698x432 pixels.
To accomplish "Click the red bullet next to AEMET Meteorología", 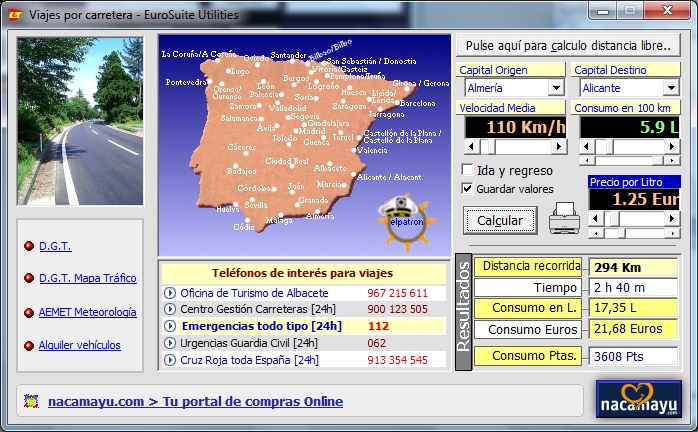I will (x=28, y=312).
